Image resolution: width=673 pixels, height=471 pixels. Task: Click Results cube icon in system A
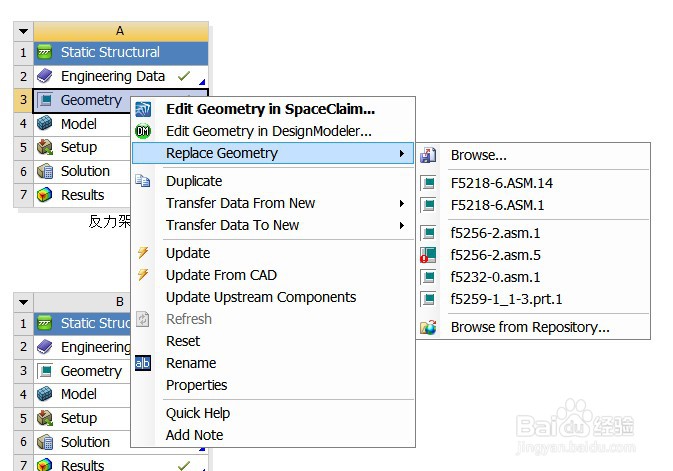[45, 195]
